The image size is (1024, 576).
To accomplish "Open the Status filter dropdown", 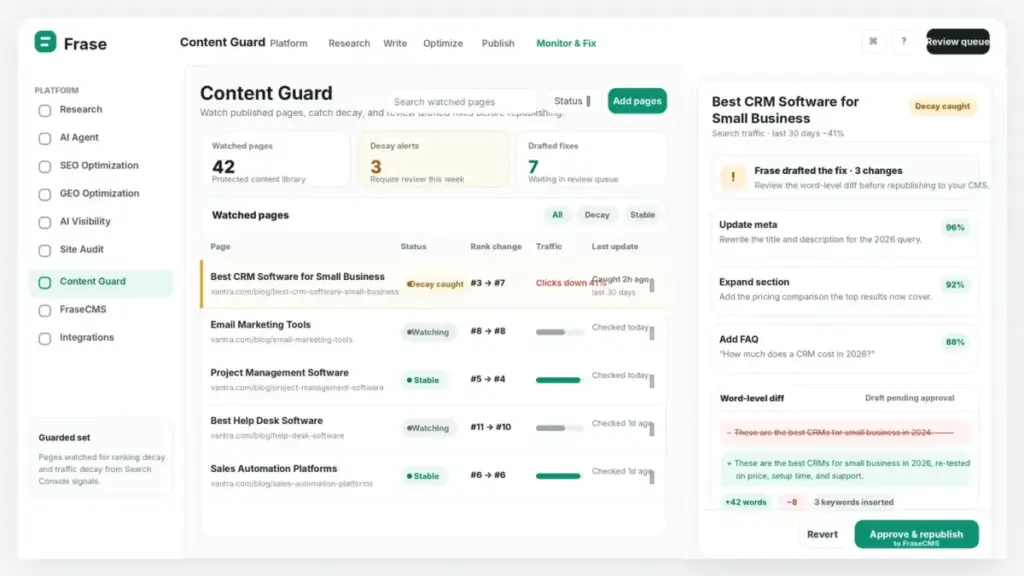I will [572, 101].
